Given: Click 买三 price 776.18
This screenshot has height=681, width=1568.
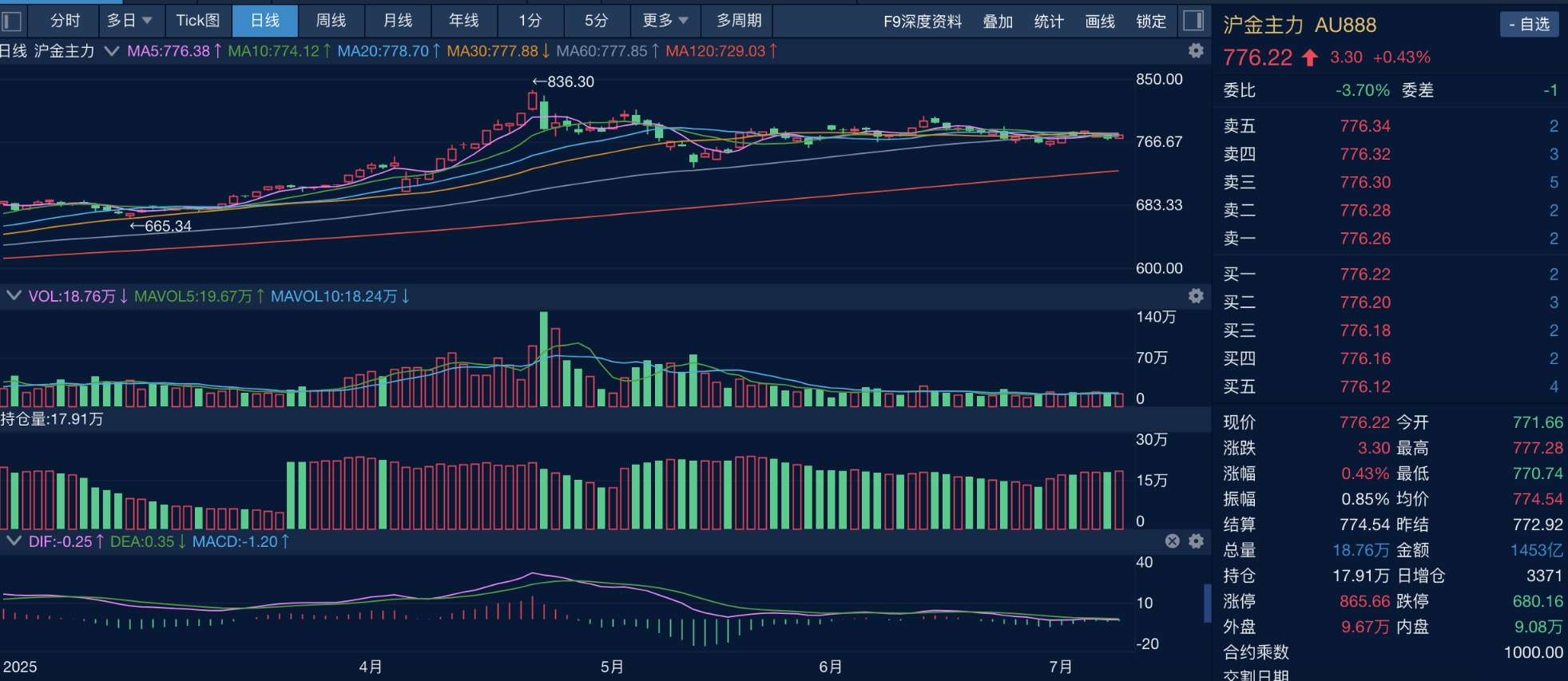Looking at the screenshot, I should 1365,330.
